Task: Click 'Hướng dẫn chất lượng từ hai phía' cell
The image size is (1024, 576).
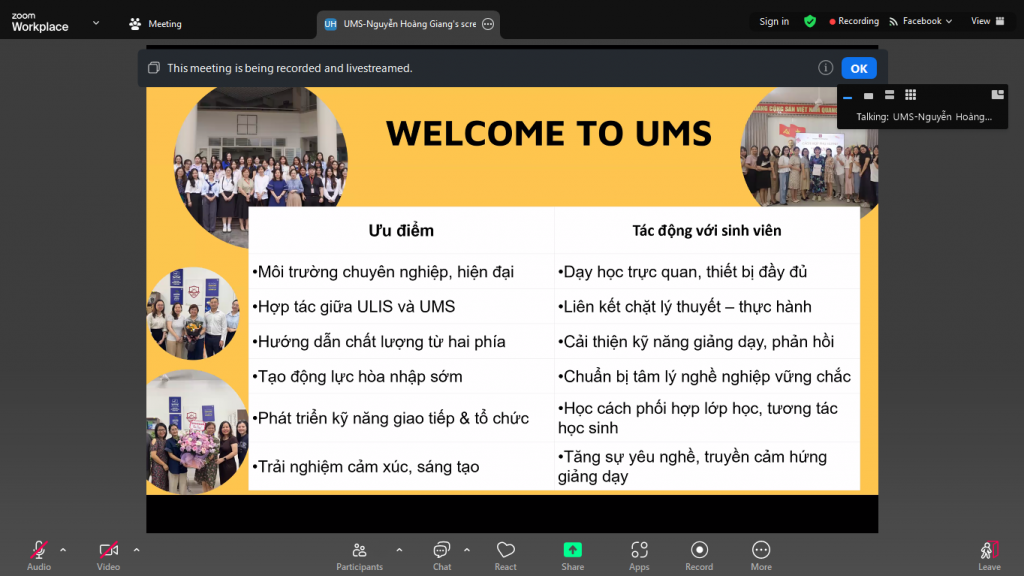Action: pos(379,342)
